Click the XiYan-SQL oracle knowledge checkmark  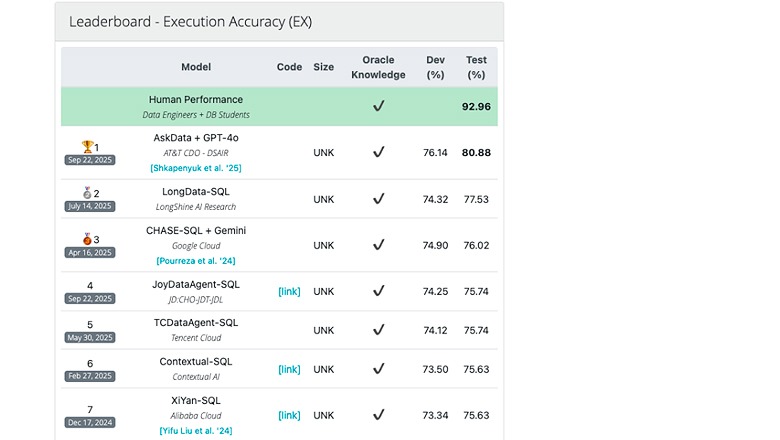[x=378, y=415]
